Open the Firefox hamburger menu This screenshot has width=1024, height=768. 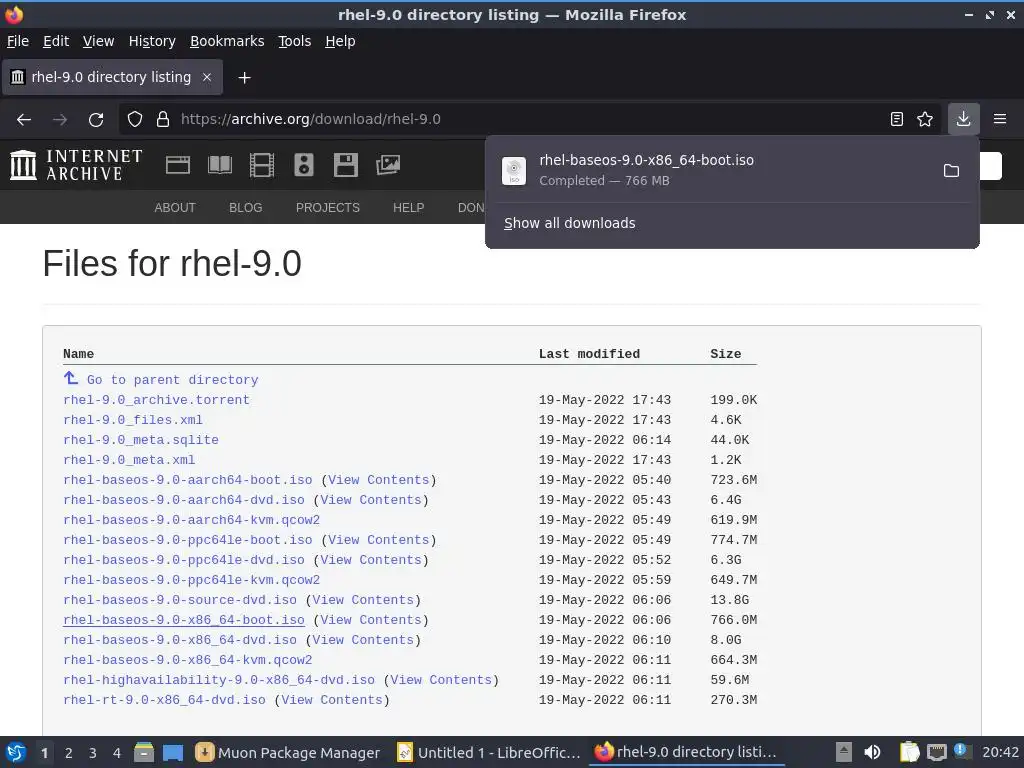pos(1000,119)
